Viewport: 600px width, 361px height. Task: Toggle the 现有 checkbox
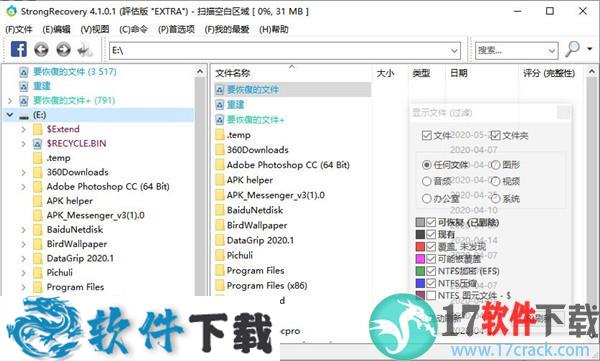pos(431,234)
